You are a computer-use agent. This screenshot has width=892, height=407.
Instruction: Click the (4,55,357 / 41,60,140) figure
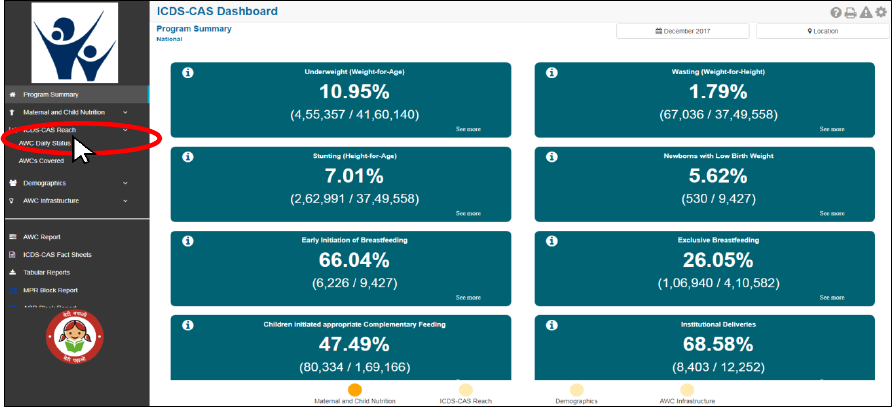[354, 115]
